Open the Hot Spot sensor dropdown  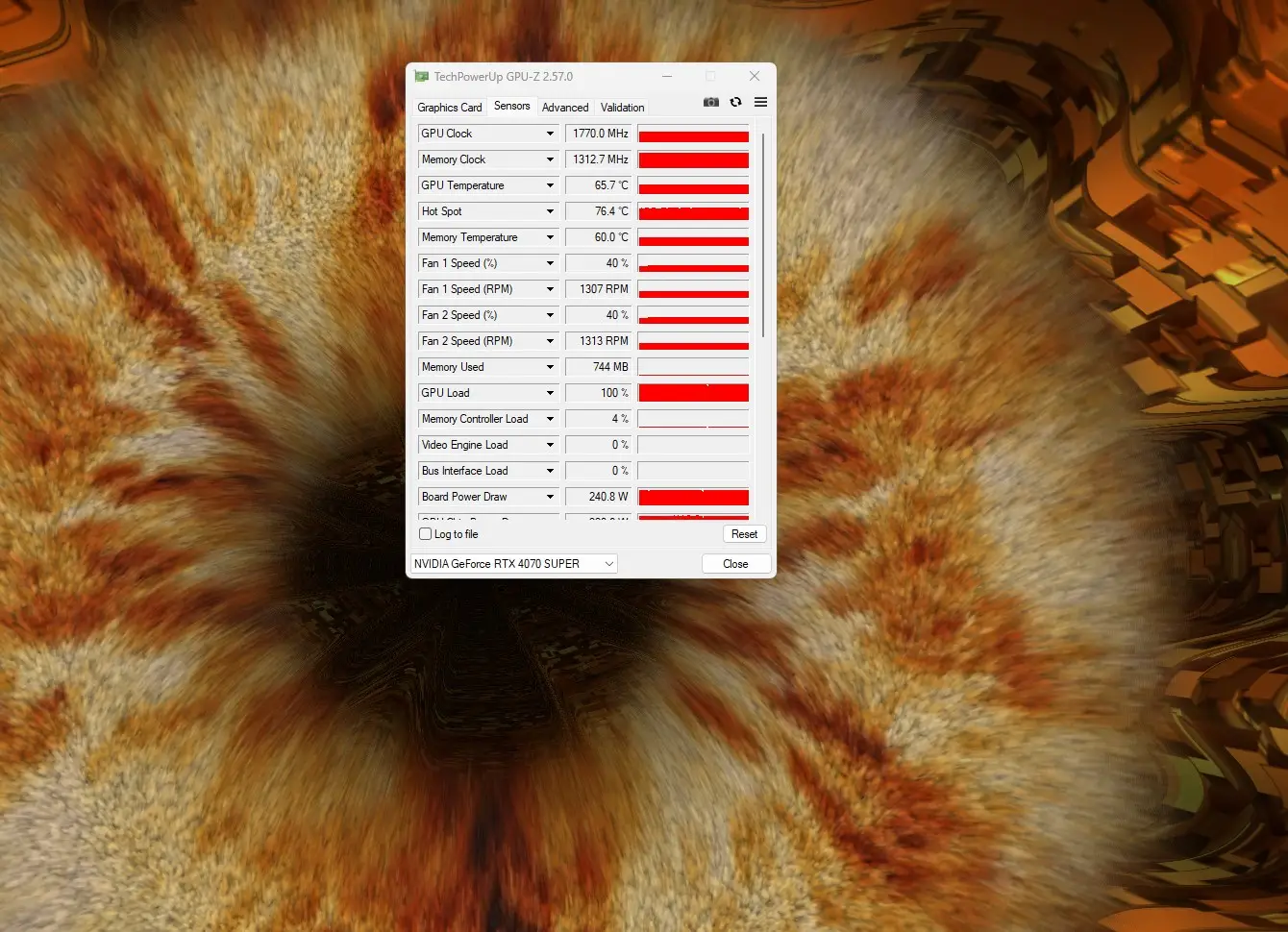point(550,211)
